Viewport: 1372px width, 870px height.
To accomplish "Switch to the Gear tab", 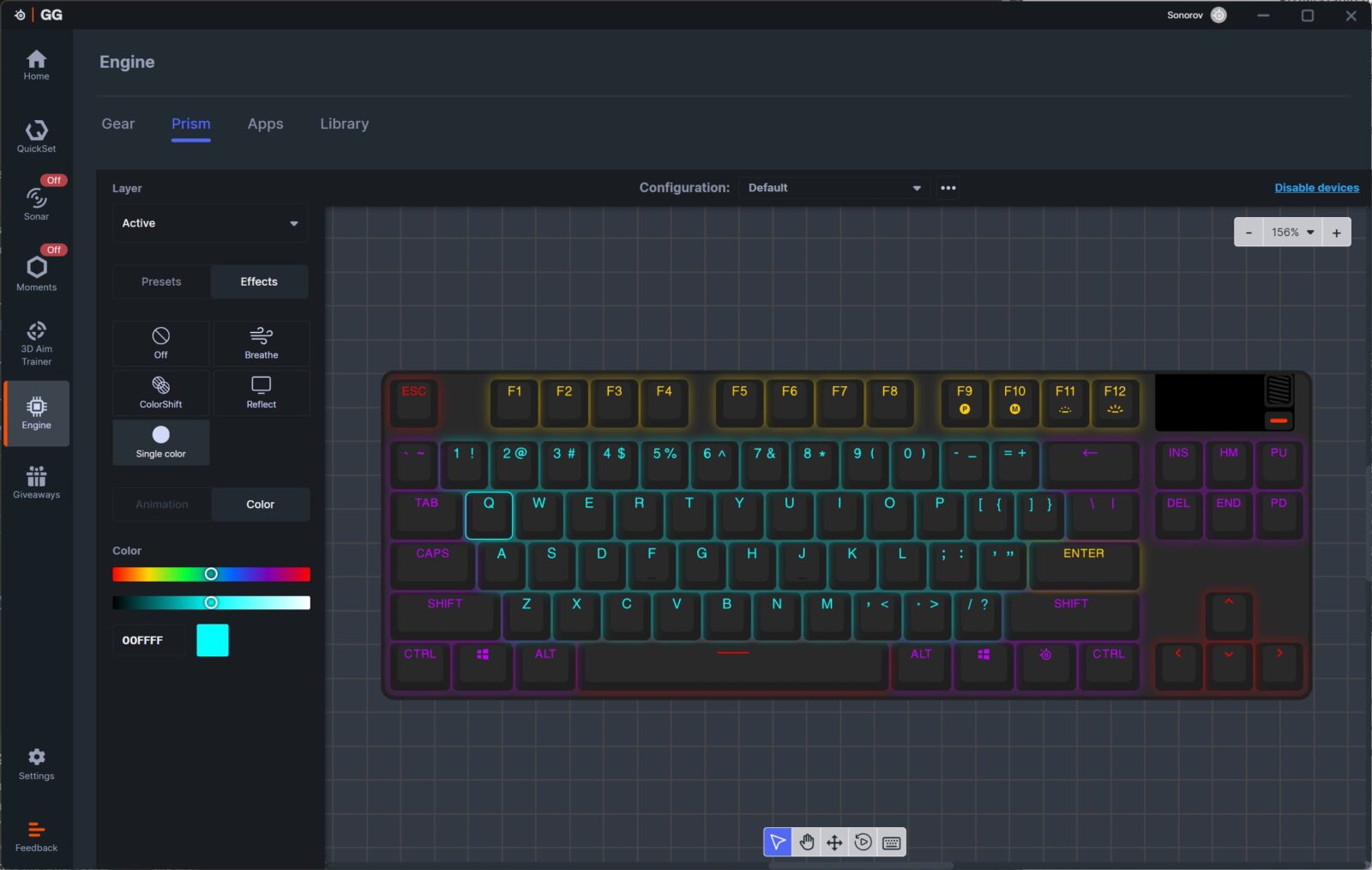I will pyautogui.click(x=118, y=124).
